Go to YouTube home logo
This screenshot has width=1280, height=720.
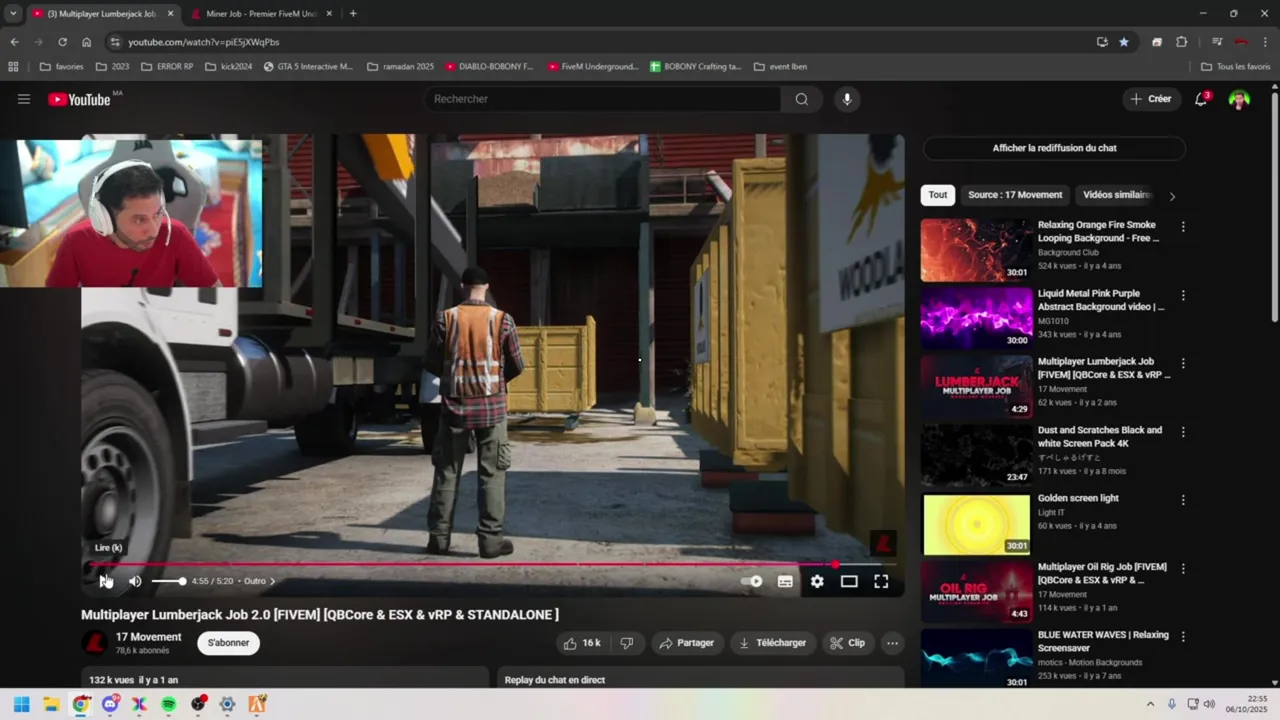[79, 99]
